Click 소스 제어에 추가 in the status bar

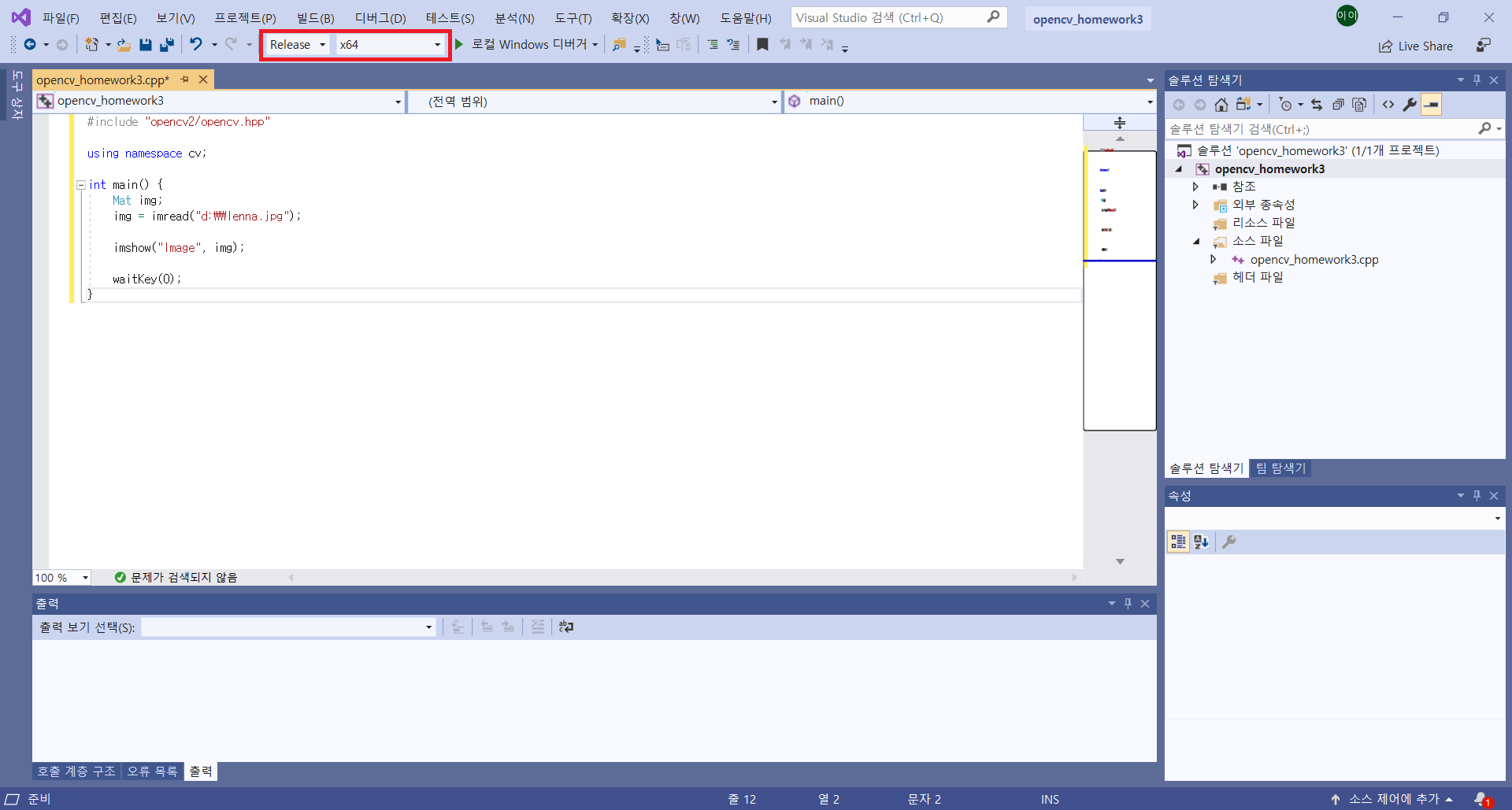click(x=1392, y=799)
